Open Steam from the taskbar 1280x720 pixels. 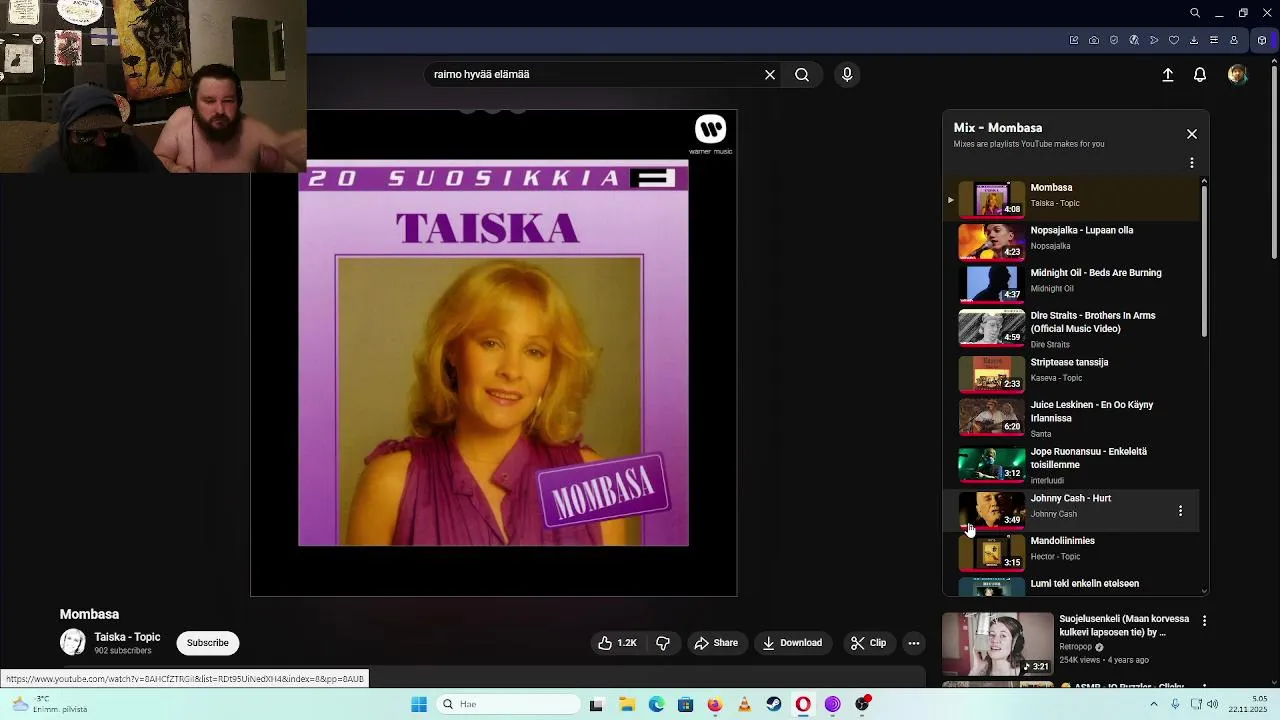point(773,704)
